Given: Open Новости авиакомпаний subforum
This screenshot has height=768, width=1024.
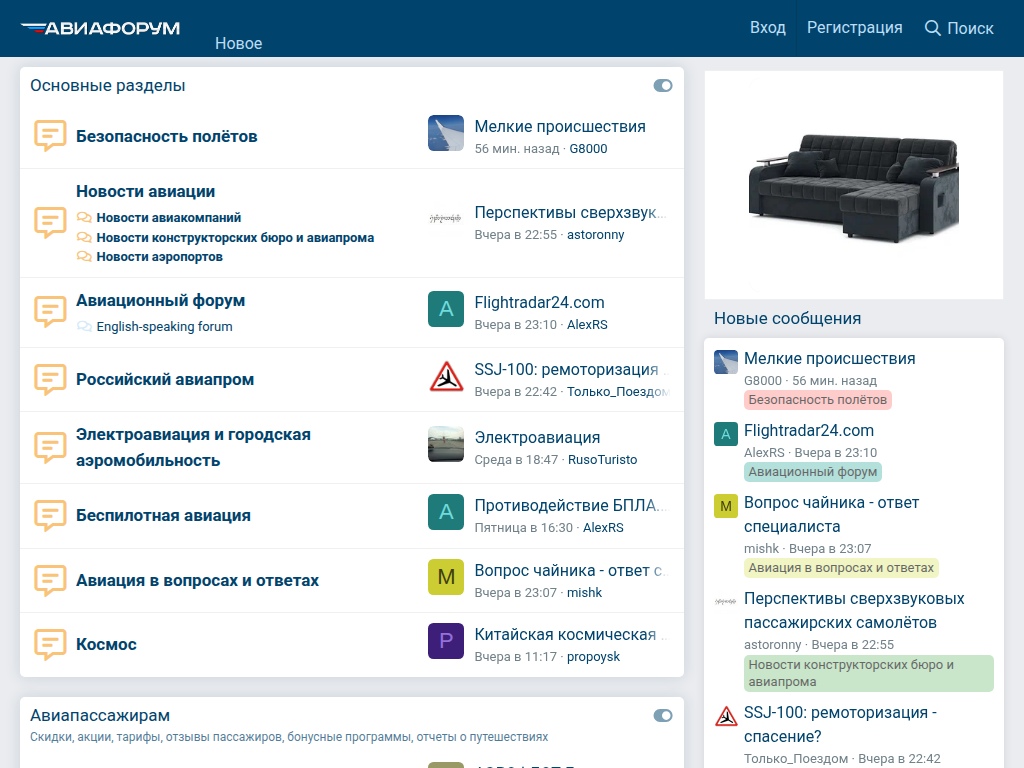Looking at the screenshot, I should [168, 217].
